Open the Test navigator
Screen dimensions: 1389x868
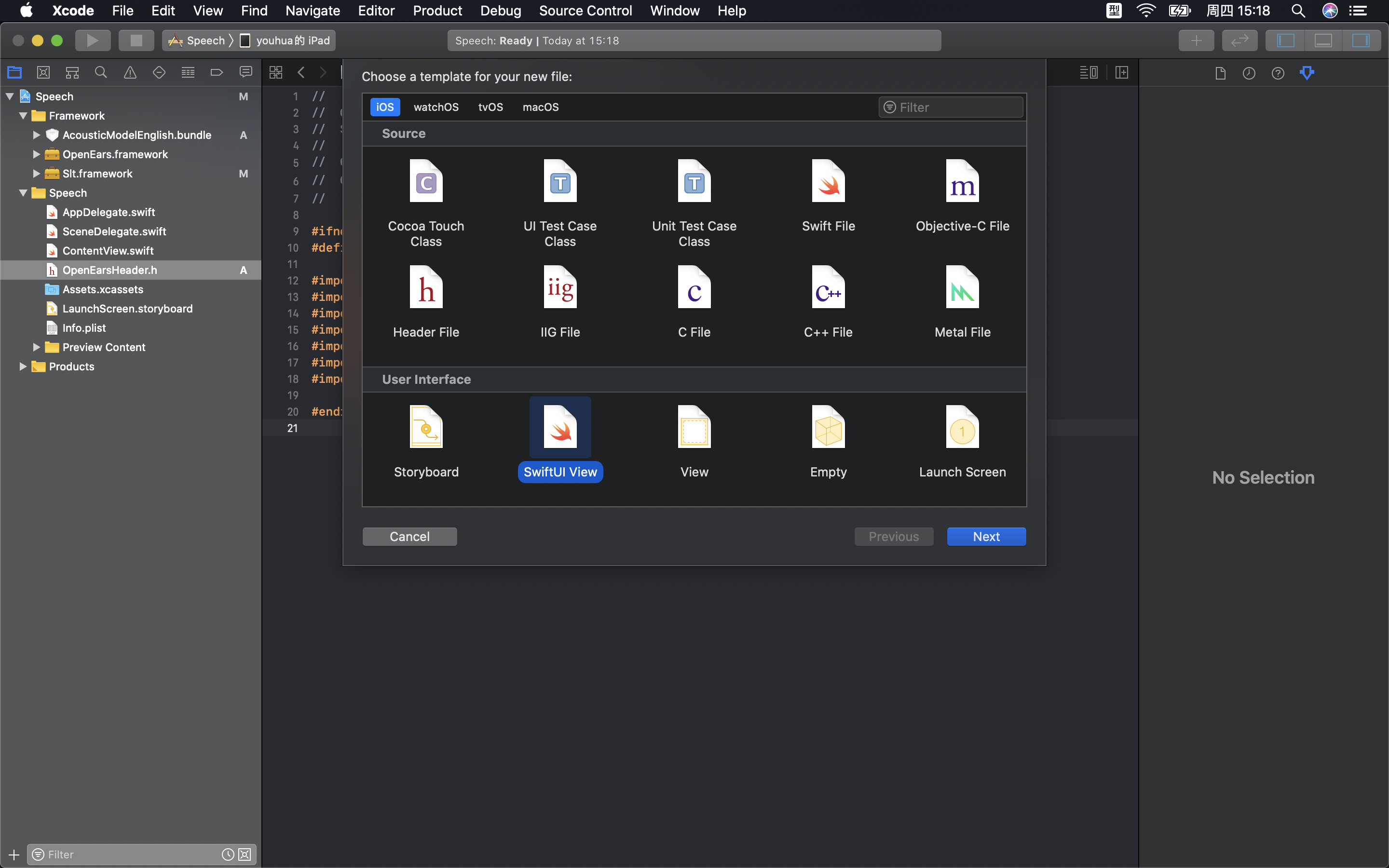tap(159, 72)
